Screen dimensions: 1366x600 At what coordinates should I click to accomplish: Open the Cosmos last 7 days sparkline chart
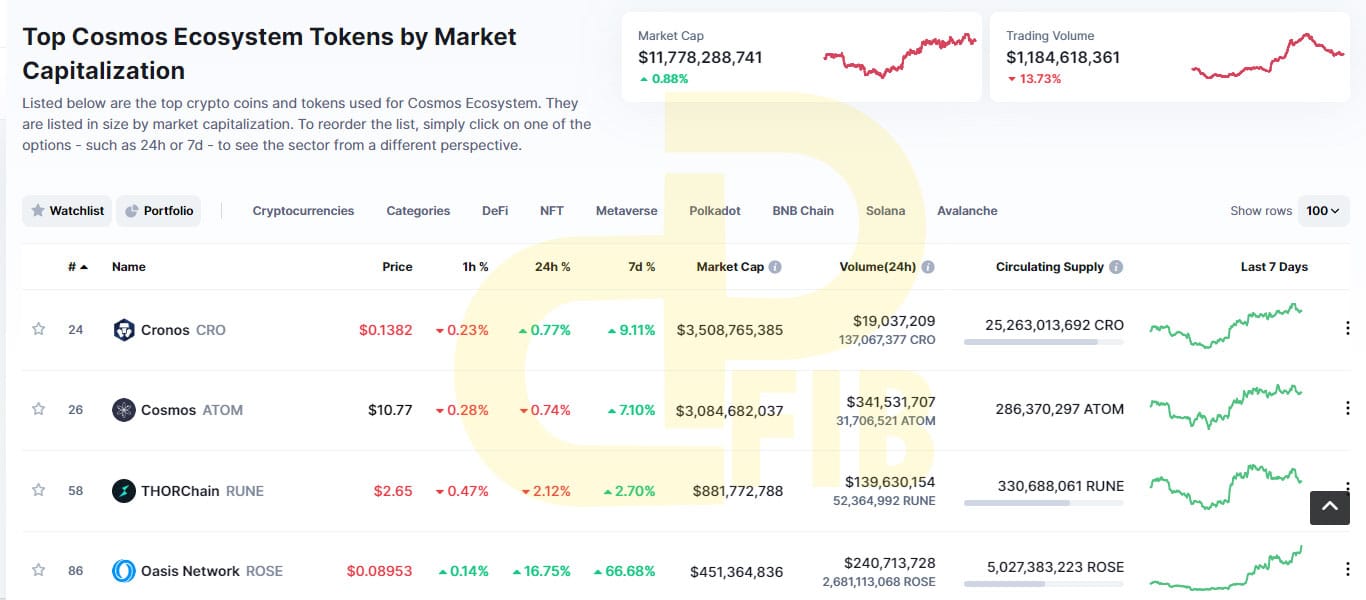pos(1227,406)
